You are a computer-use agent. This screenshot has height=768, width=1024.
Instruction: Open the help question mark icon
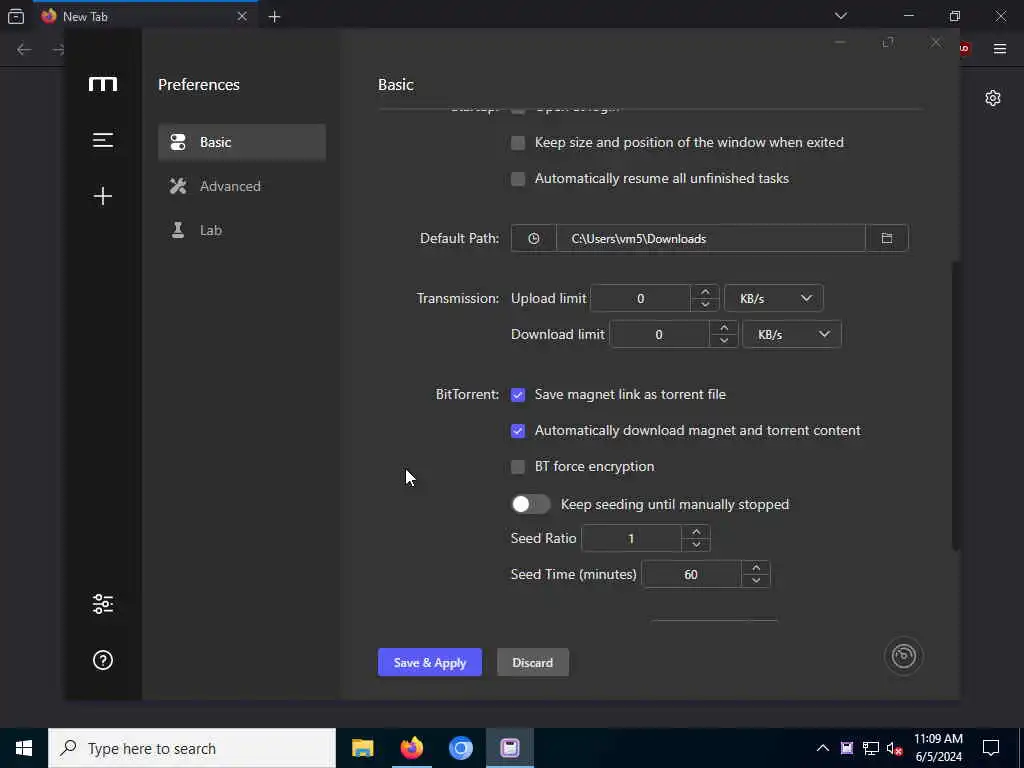click(x=103, y=660)
